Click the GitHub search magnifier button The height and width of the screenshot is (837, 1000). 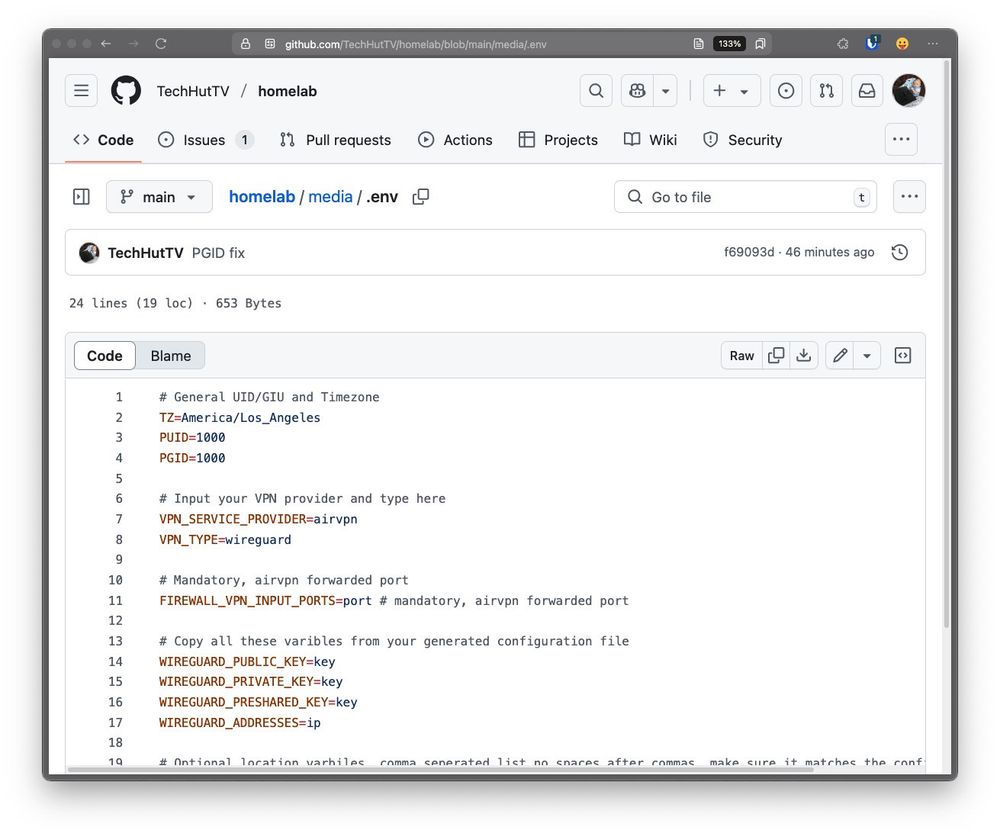[596, 91]
